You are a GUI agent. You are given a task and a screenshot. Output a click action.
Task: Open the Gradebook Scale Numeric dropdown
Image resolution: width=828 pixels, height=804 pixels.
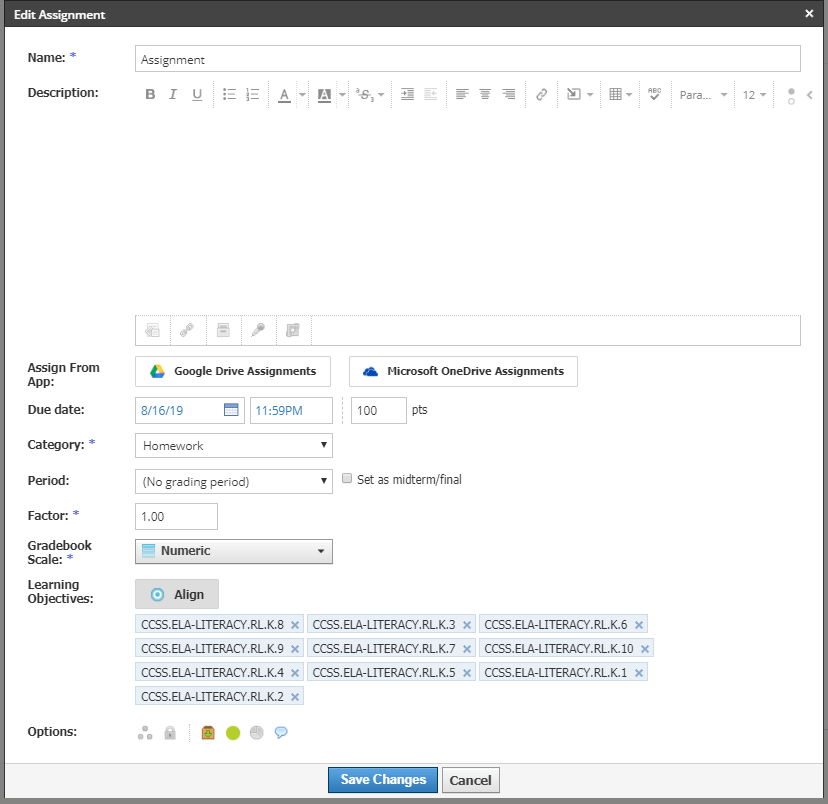tap(233, 551)
